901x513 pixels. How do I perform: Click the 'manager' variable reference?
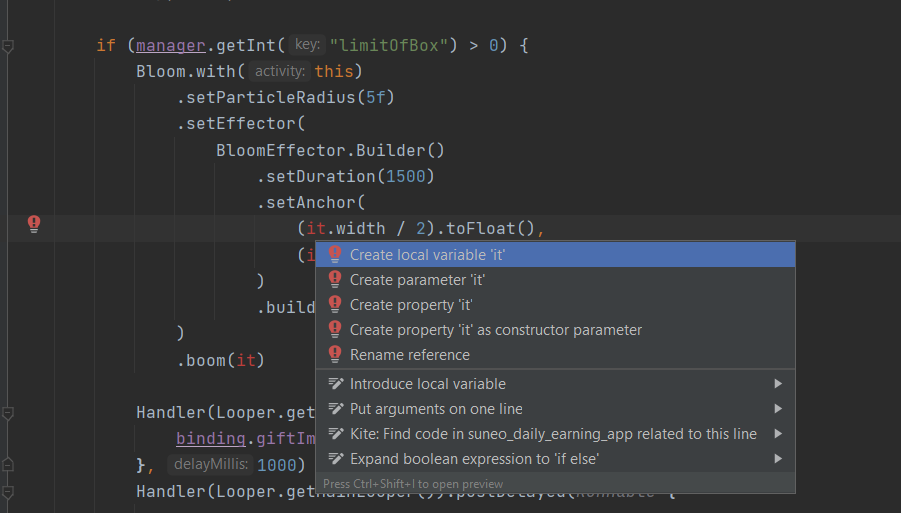click(x=171, y=45)
